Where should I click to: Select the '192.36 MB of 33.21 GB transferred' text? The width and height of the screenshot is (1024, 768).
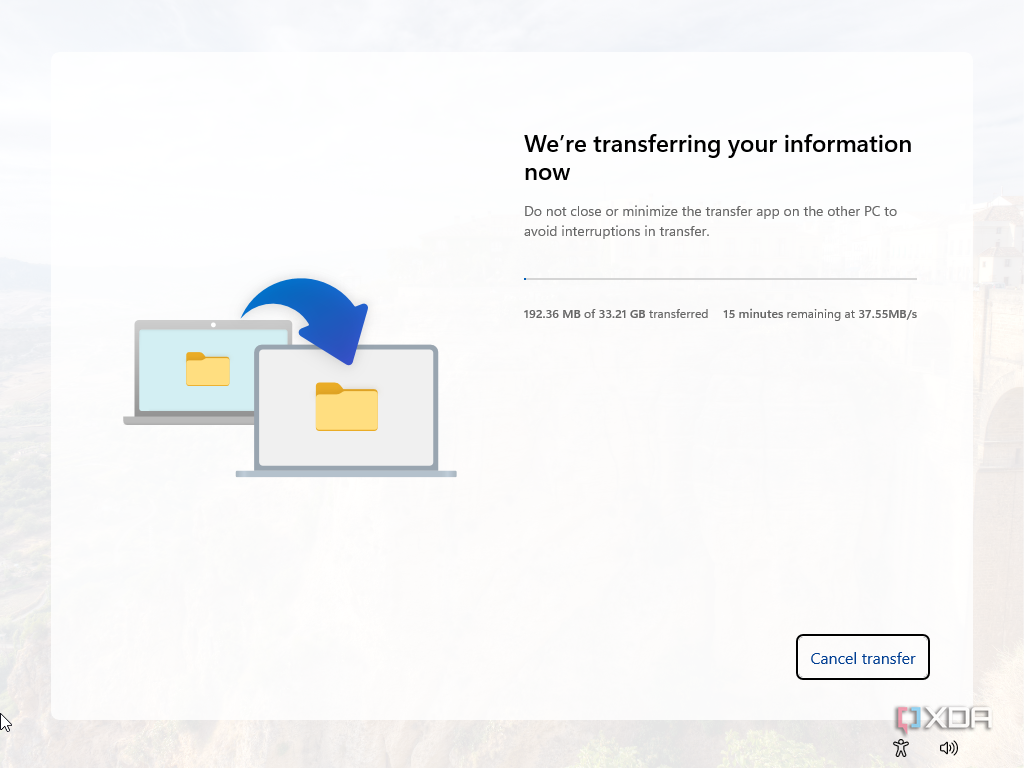[x=616, y=314]
